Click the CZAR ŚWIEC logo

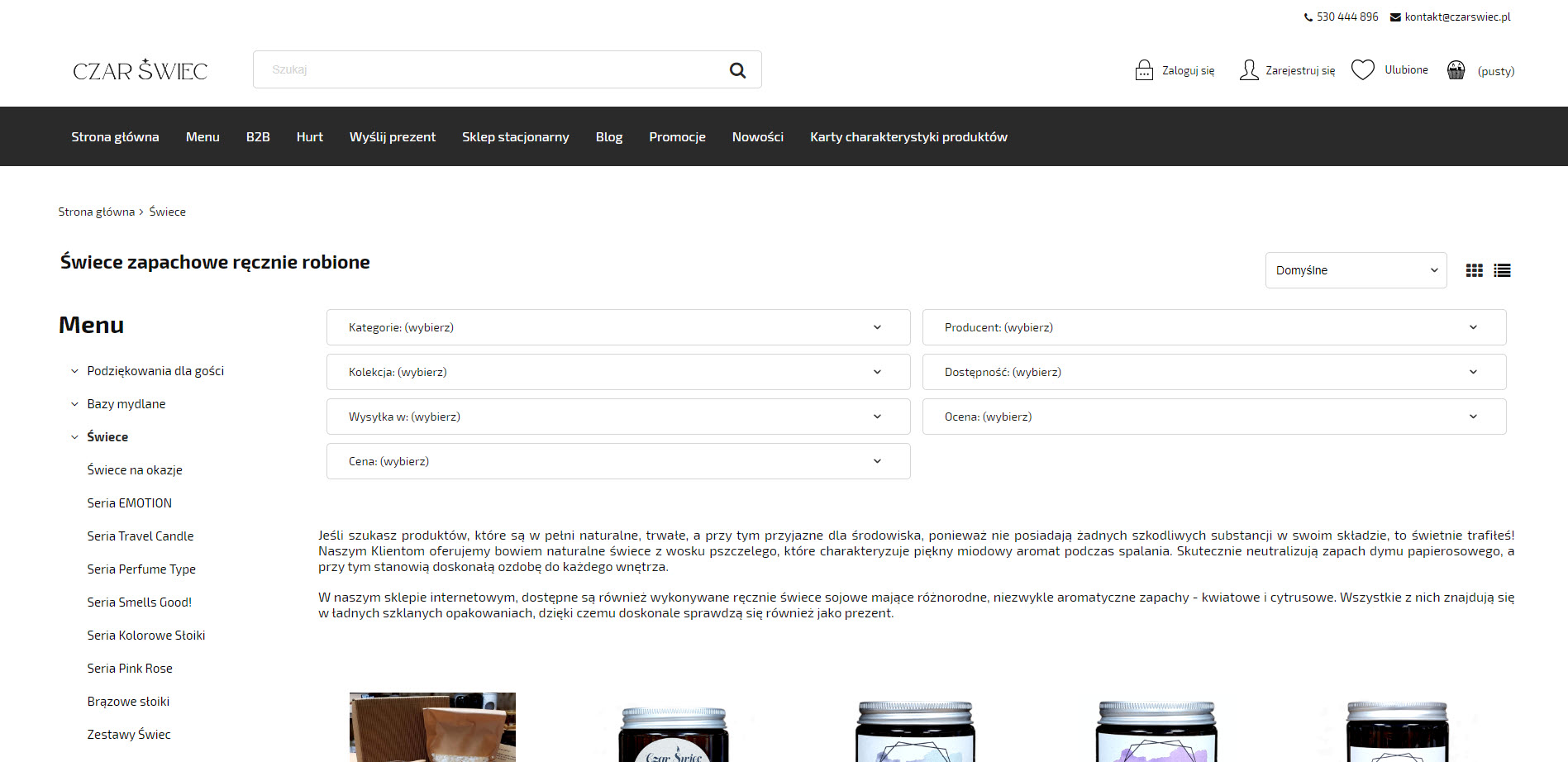pyautogui.click(x=141, y=70)
